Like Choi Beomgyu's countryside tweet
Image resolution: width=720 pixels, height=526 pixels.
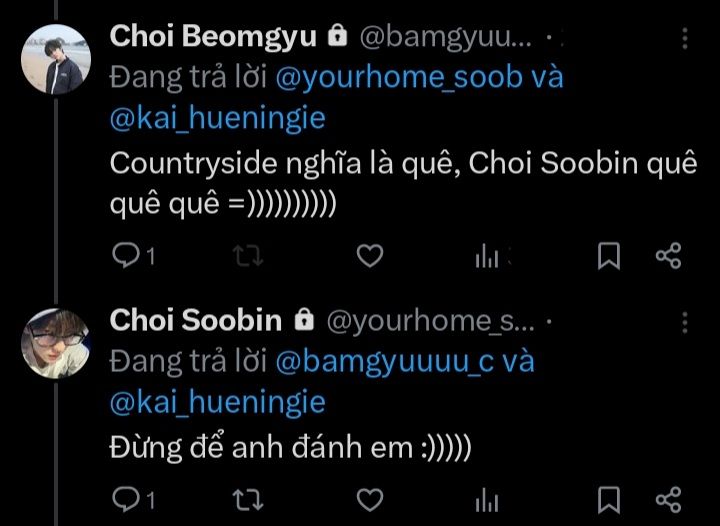(370, 256)
